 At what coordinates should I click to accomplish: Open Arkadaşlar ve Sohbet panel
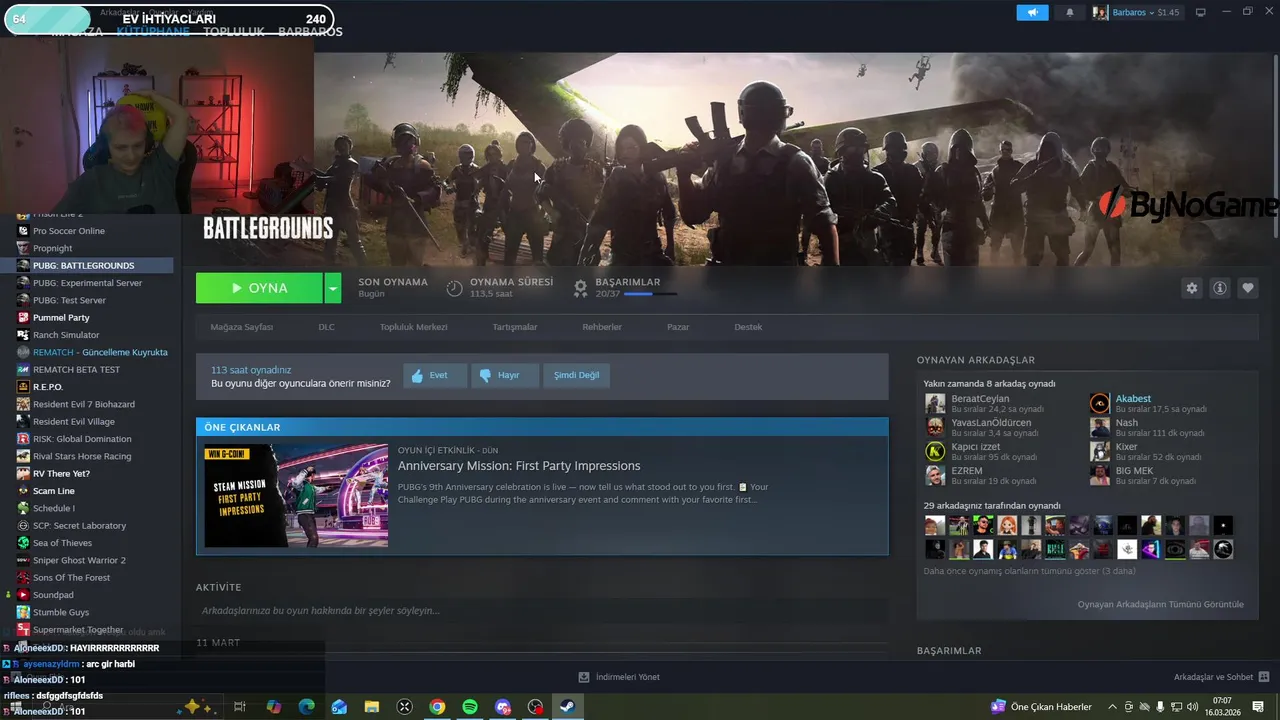tap(1222, 677)
